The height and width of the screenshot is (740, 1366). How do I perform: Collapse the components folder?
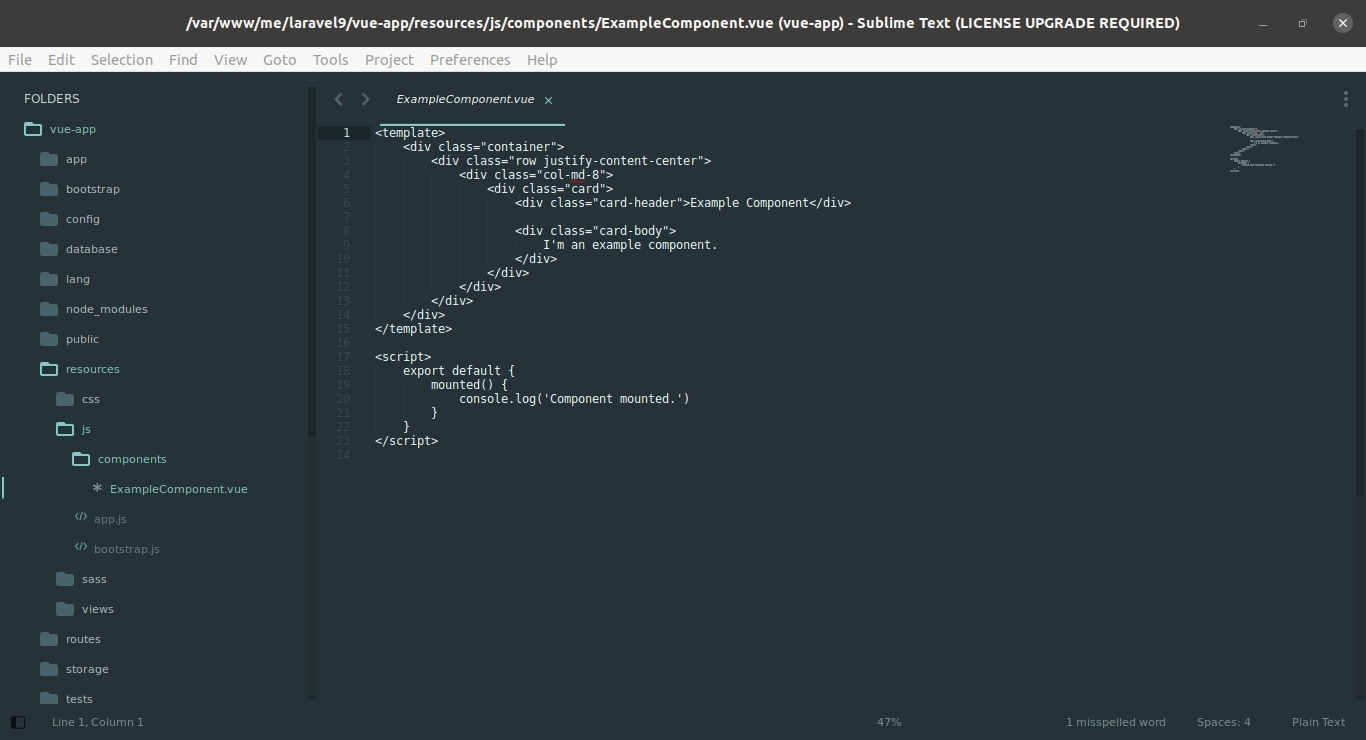[81, 459]
